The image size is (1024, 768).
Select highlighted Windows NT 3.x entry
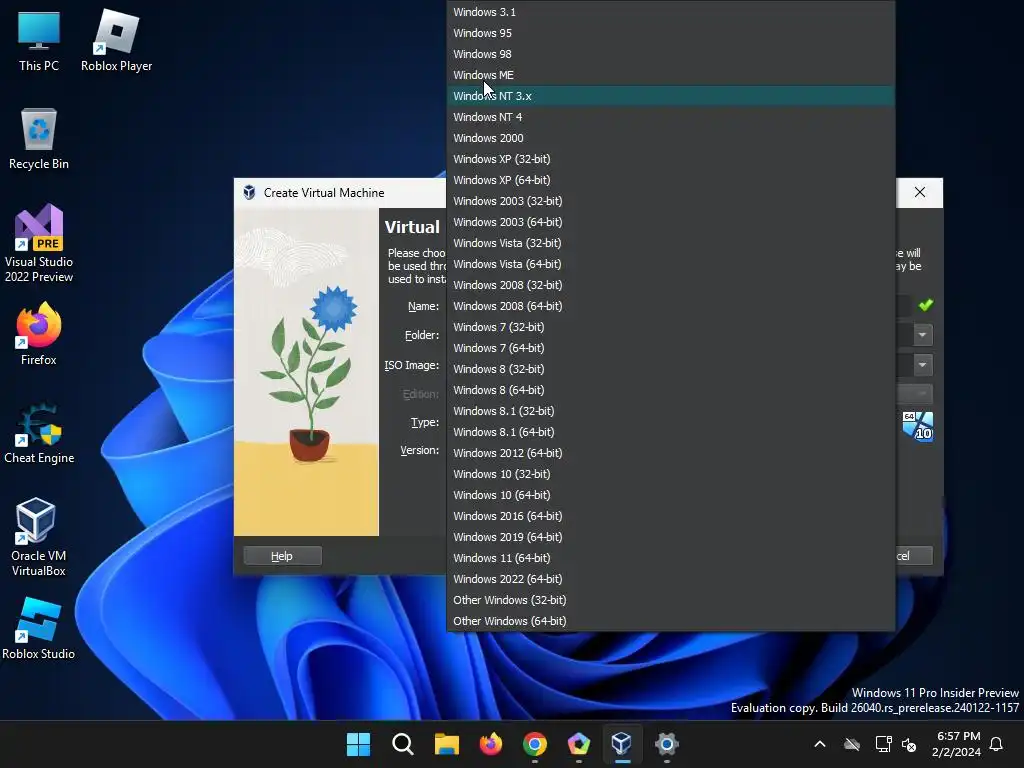coord(671,96)
